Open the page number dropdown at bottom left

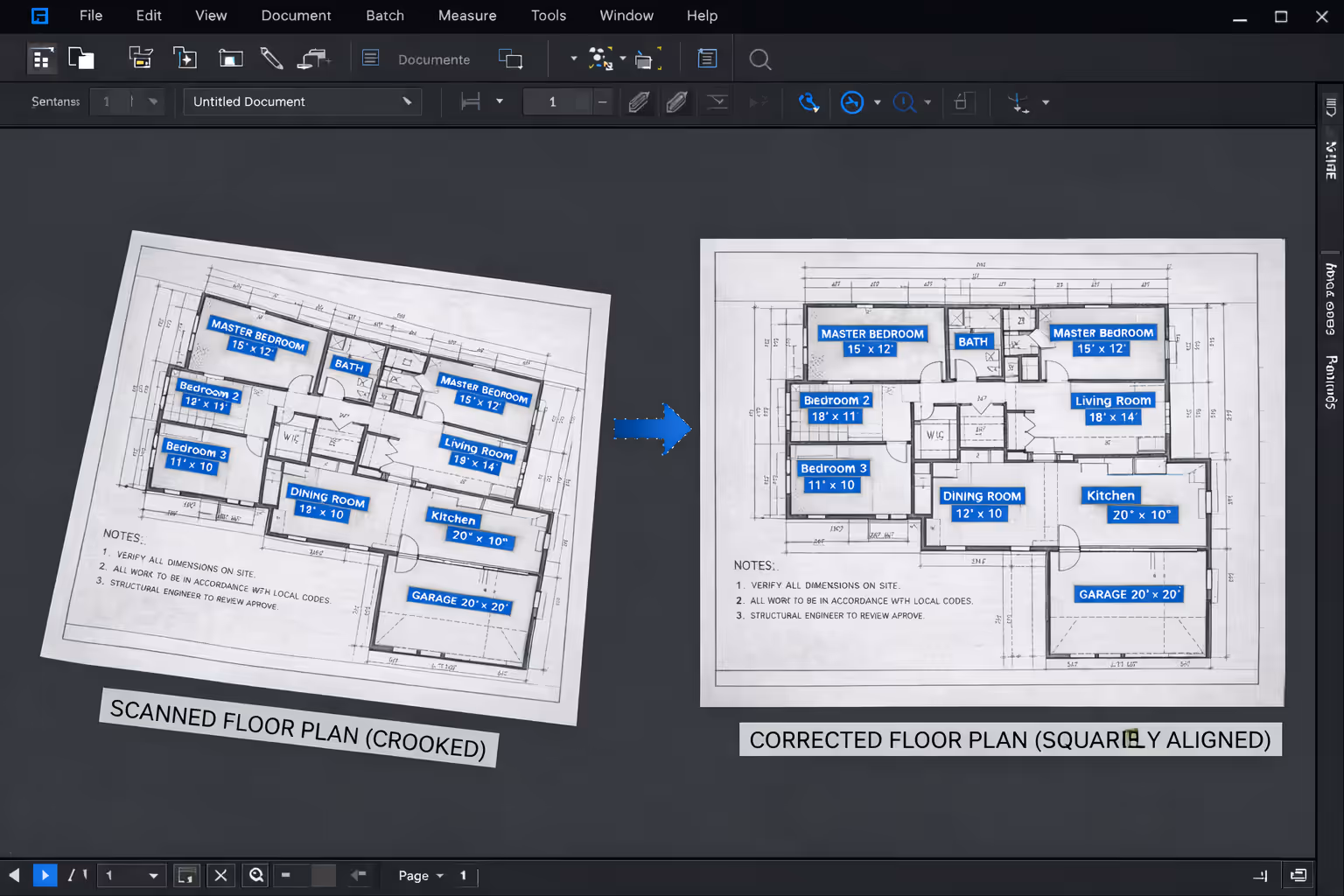[x=131, y=875]
